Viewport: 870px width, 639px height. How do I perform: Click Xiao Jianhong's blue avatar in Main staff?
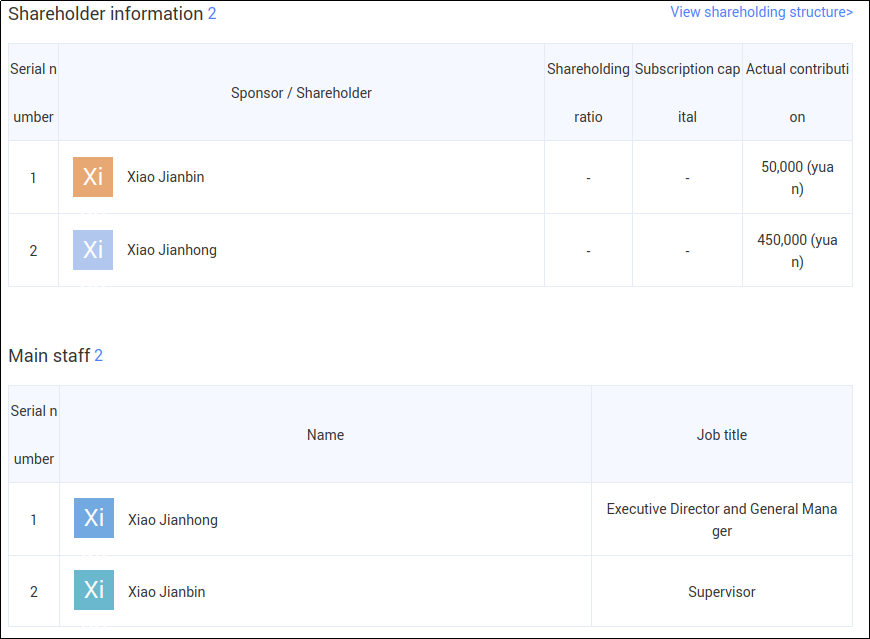coord(94,518)
